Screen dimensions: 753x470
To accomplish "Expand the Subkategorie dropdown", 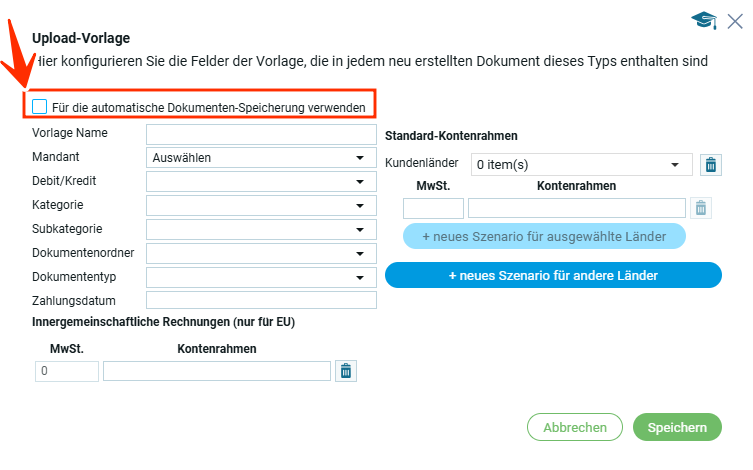I will pyautogui.click(x=261, y=229).
